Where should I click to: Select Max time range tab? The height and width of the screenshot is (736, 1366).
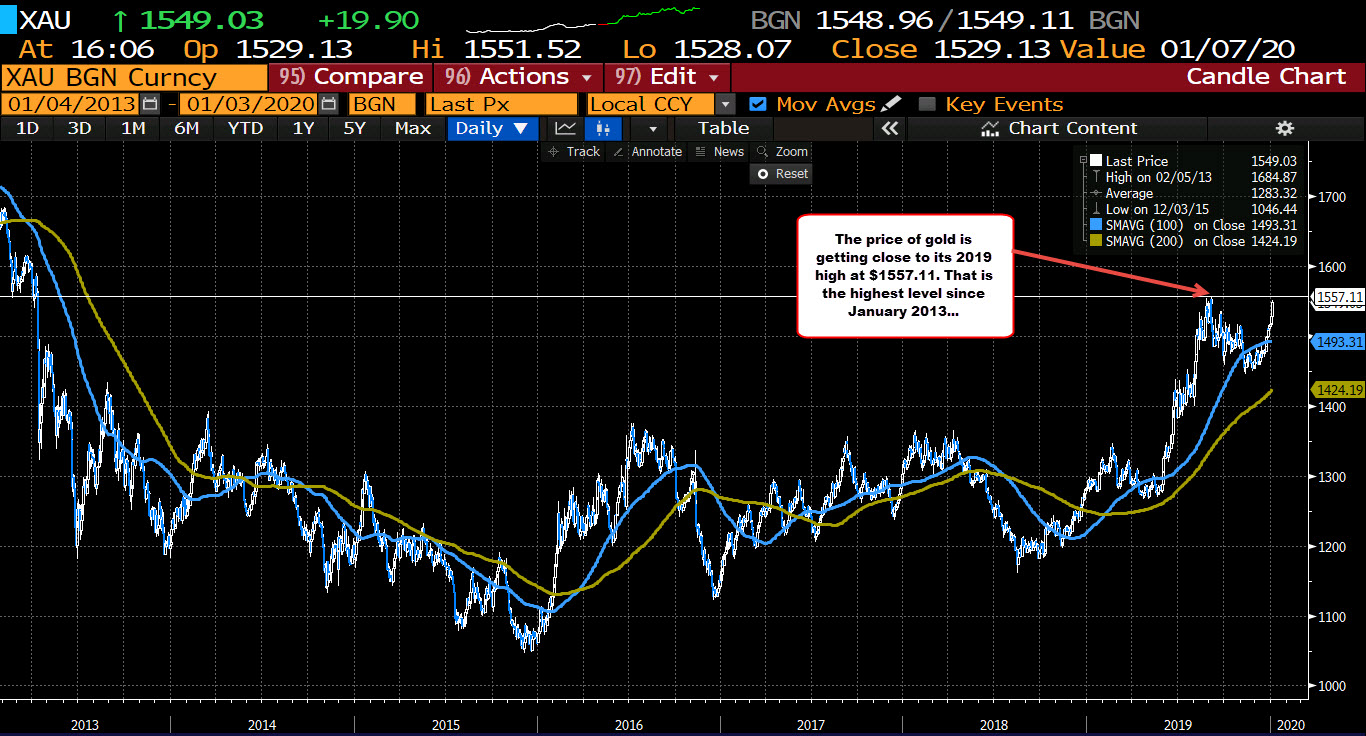pos(413,128)
